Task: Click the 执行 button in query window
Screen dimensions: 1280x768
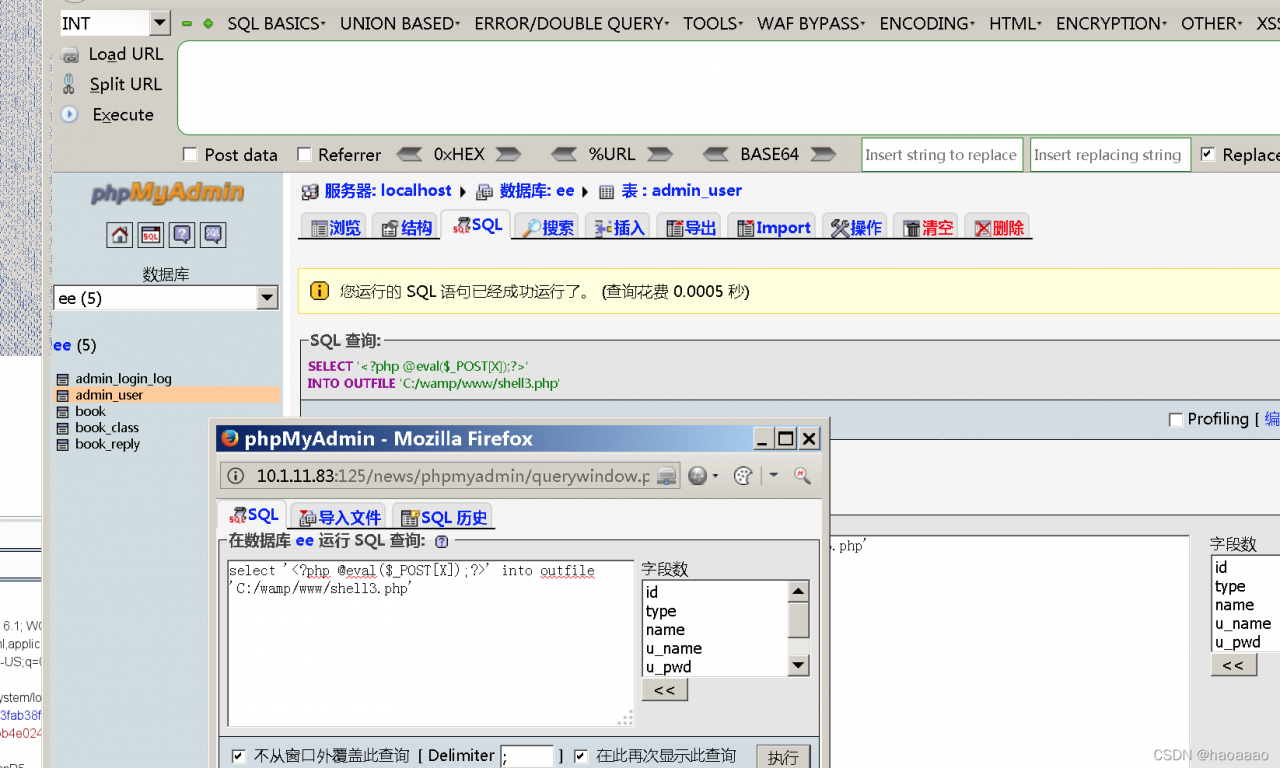Action: (x=783, y=757)
